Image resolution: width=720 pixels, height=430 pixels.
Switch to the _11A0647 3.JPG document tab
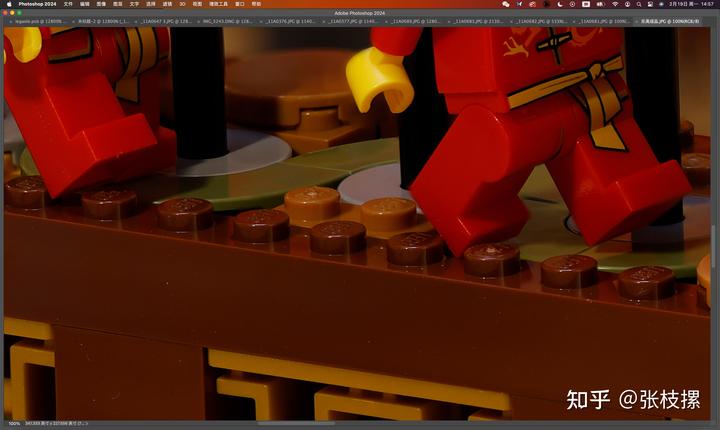[x=166, y=21]
